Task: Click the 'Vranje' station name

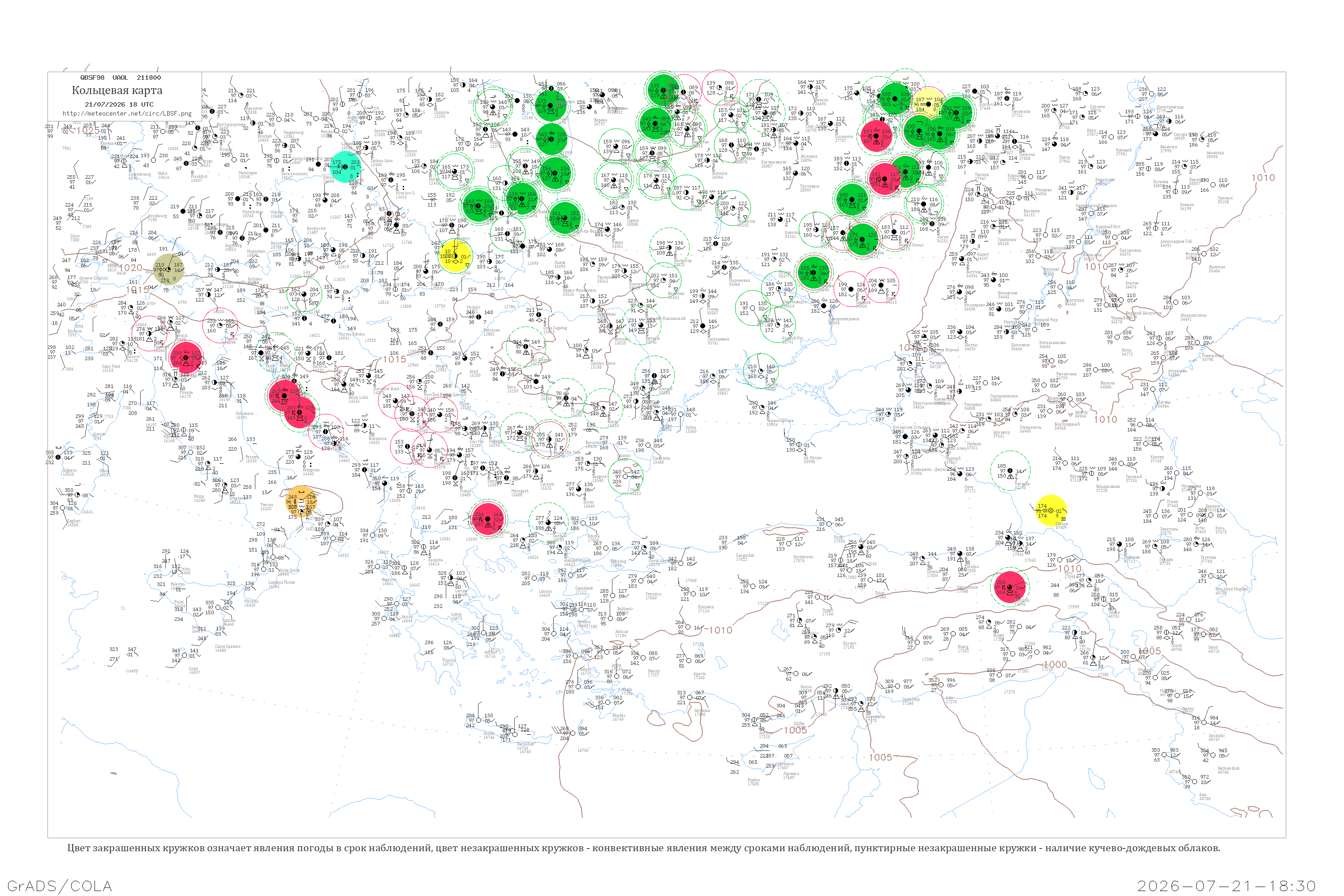Action: tap(466, 491)
